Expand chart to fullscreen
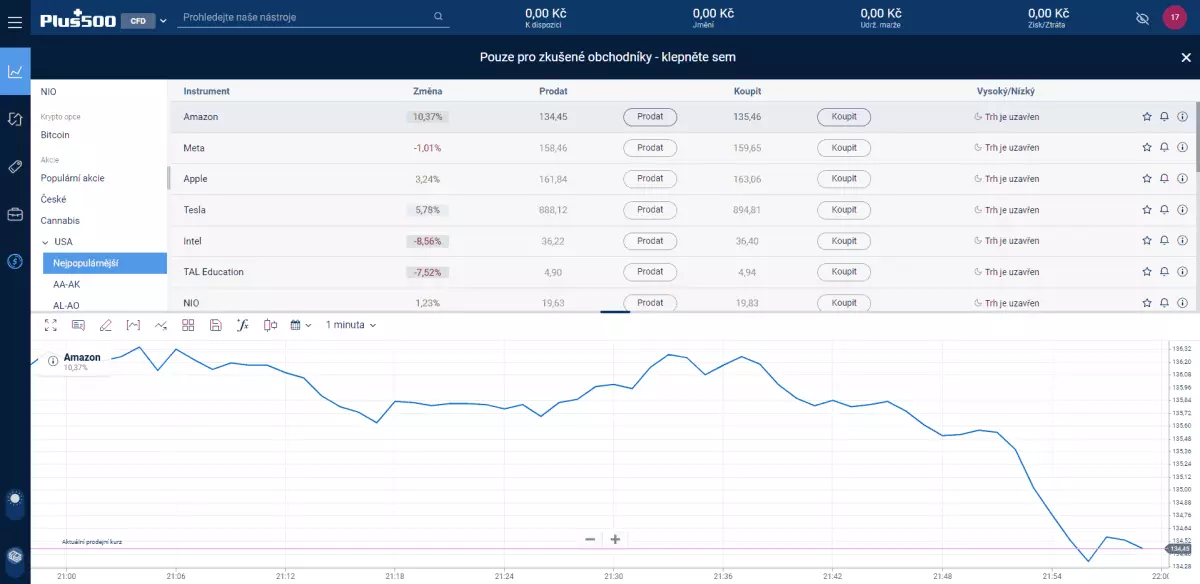Viewport: 1200px width, 584px height. pos(51,325)
